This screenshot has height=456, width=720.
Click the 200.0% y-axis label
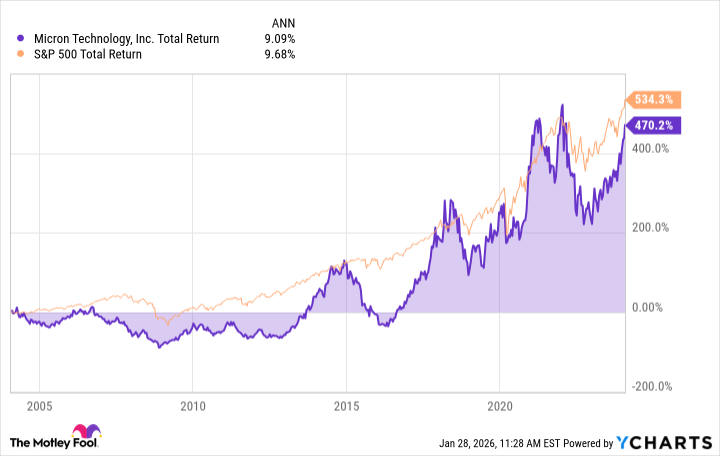649,228
